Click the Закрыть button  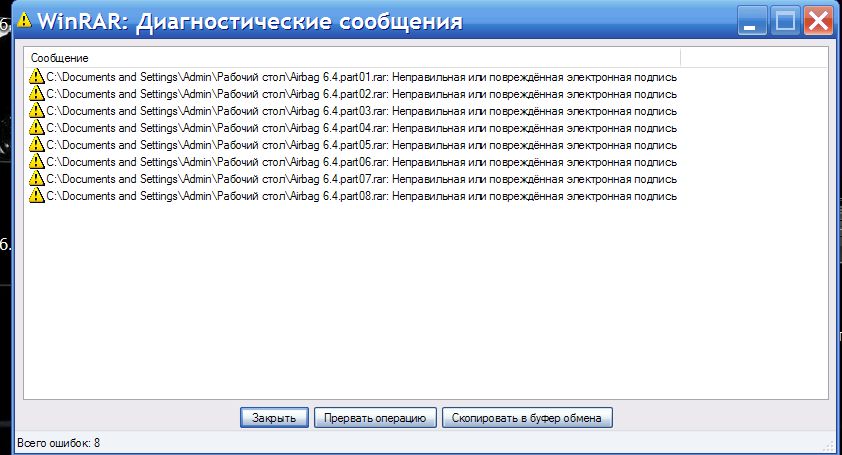pos(274,417)
